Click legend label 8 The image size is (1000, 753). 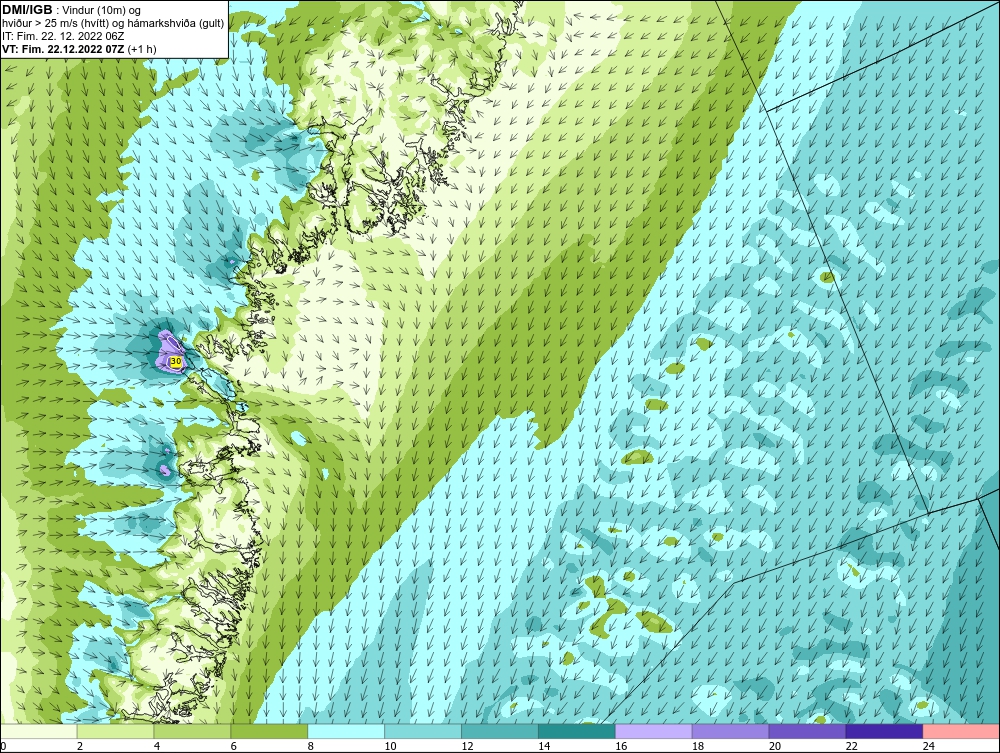(x=311, y=746)
